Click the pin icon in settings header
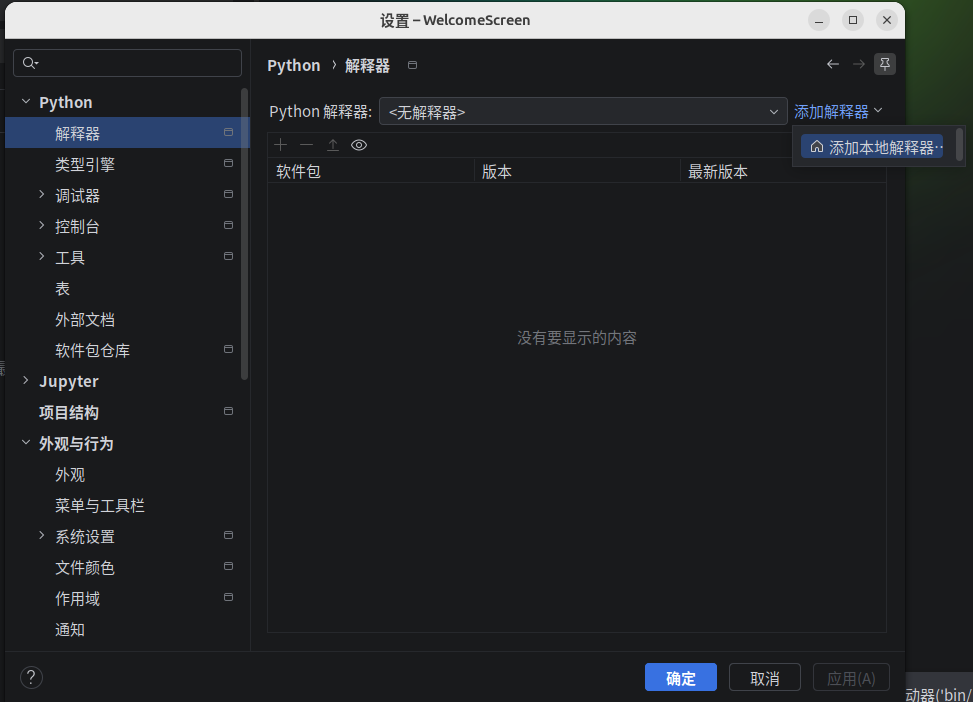Image resolution: width=973 pixels, height=702 pixels. tap(885, 64)
